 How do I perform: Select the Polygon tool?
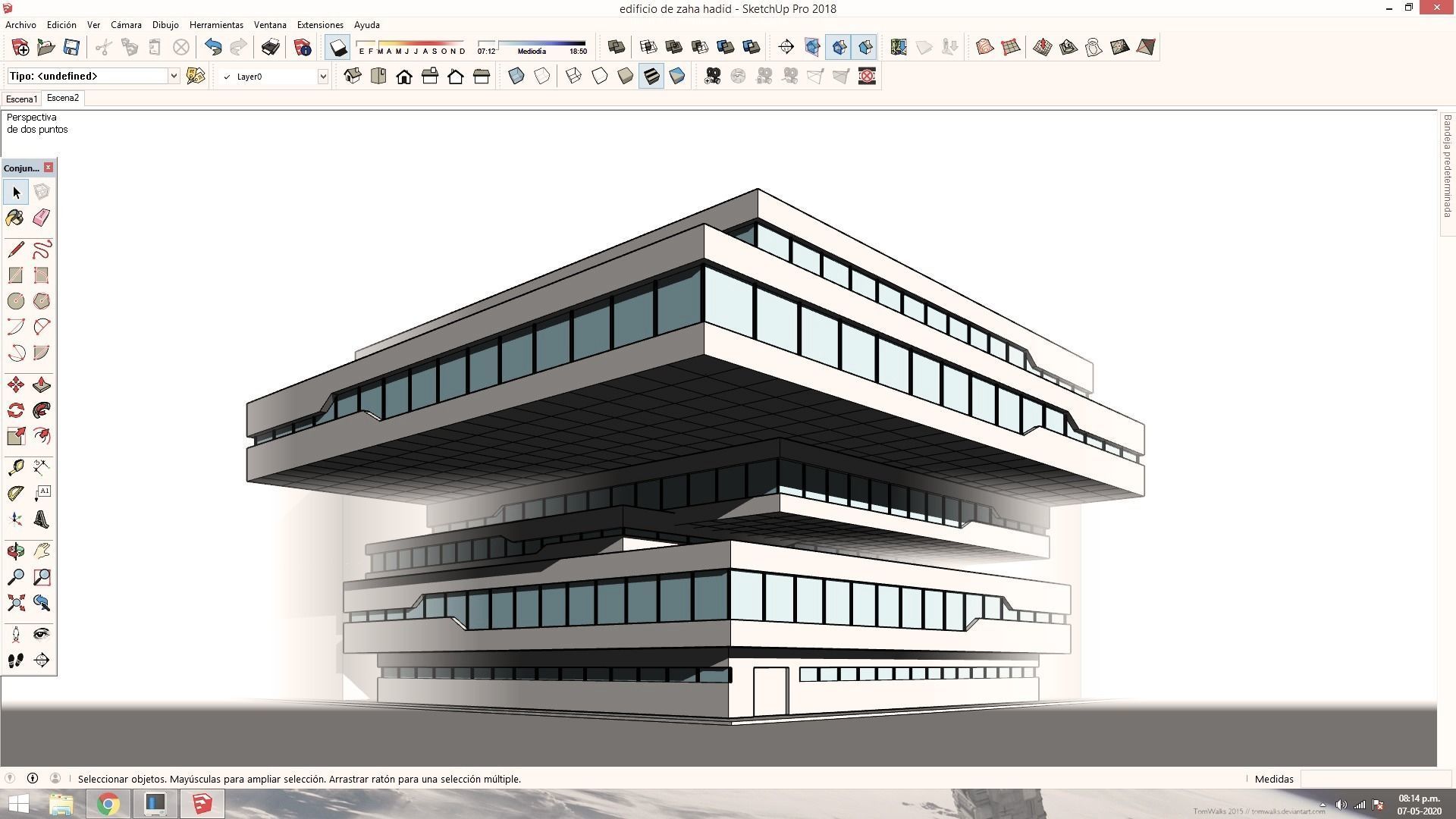(42, 301)
